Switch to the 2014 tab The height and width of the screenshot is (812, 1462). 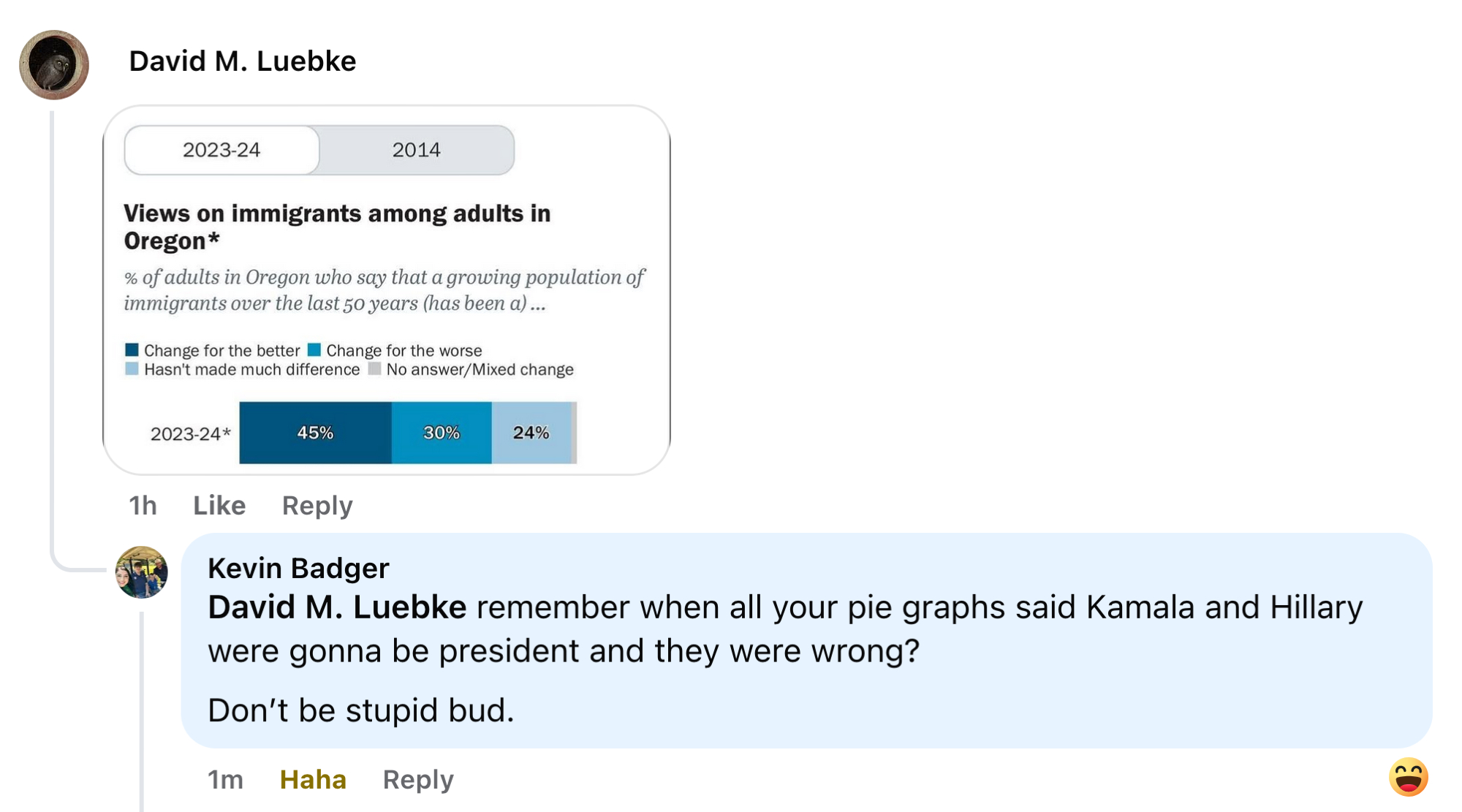coord(416,150)
